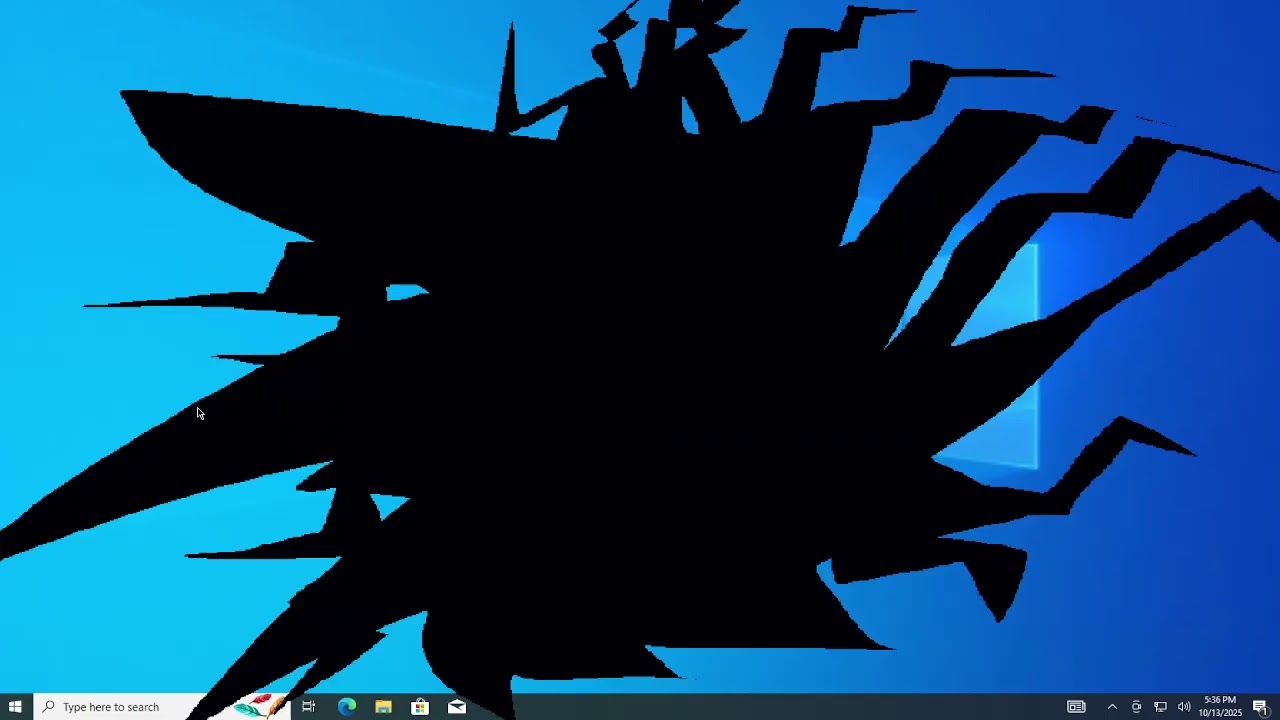Open the Action Center notifications
This screenshot has height=720, width=1280.
pos(1261,707)
